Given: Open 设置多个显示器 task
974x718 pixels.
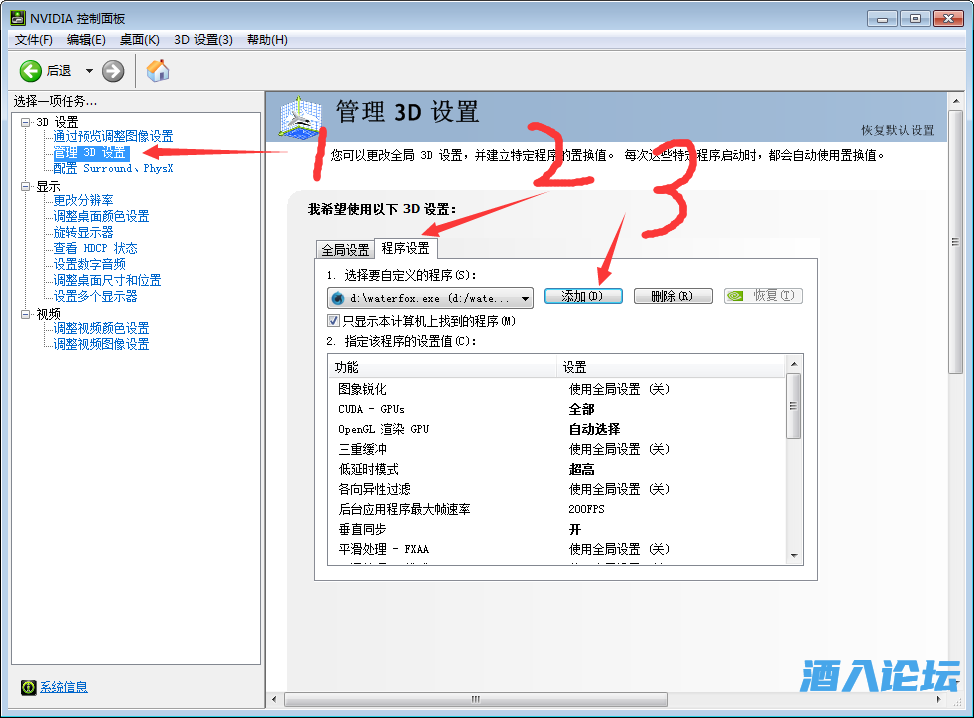Looking at the screenshot, I should click(95, 296).
